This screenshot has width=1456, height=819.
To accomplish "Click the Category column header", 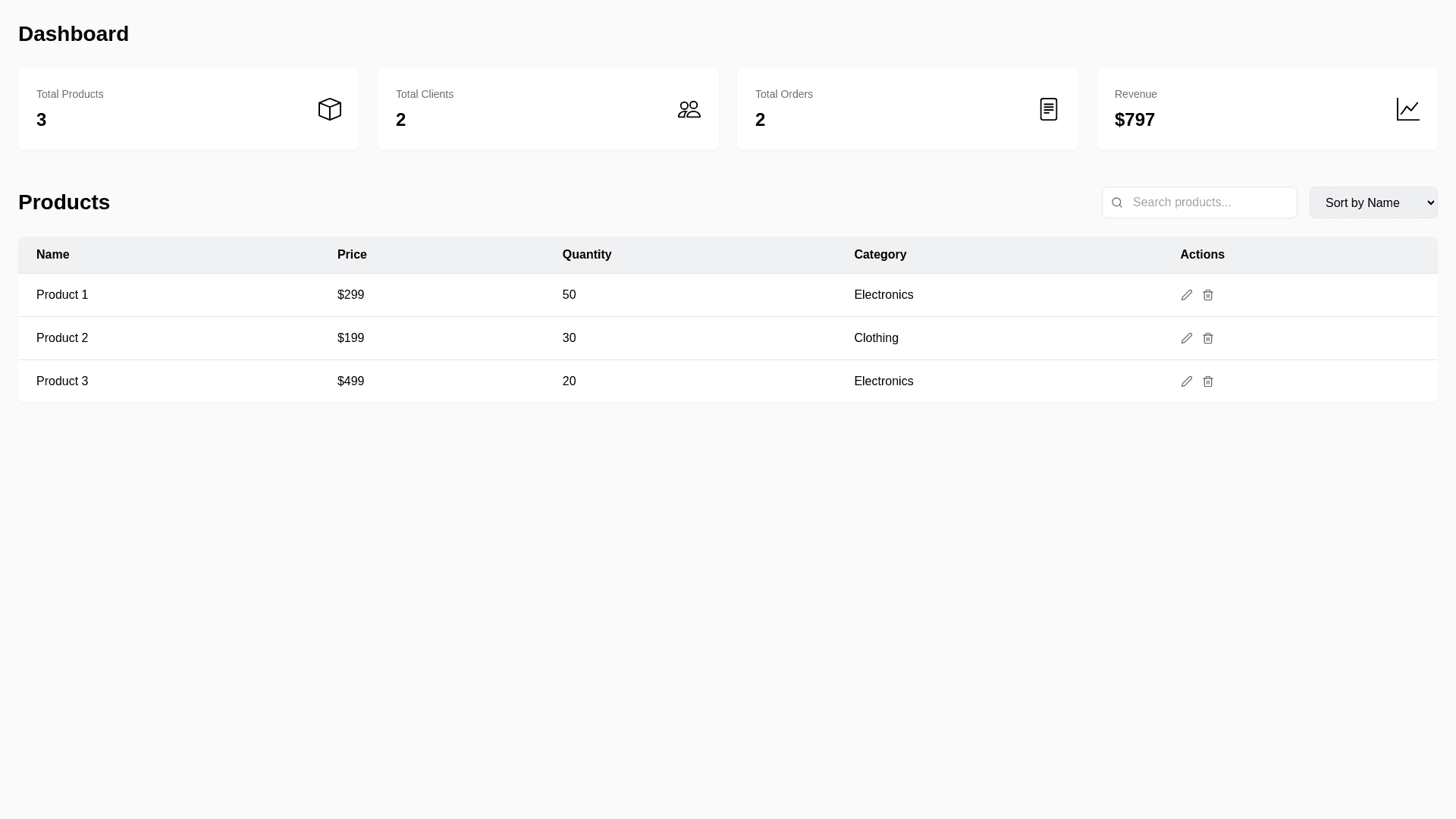I will point(880,255).
